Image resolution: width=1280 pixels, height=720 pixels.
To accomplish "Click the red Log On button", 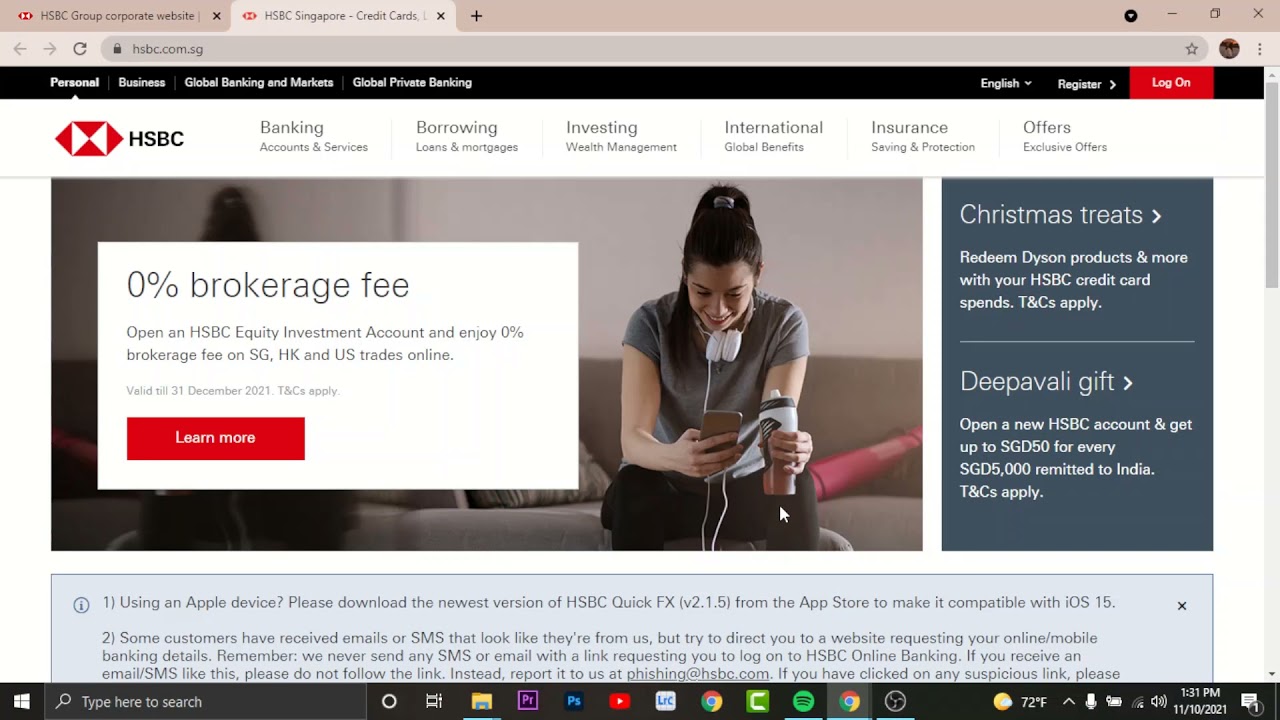I will (1171, 83).
